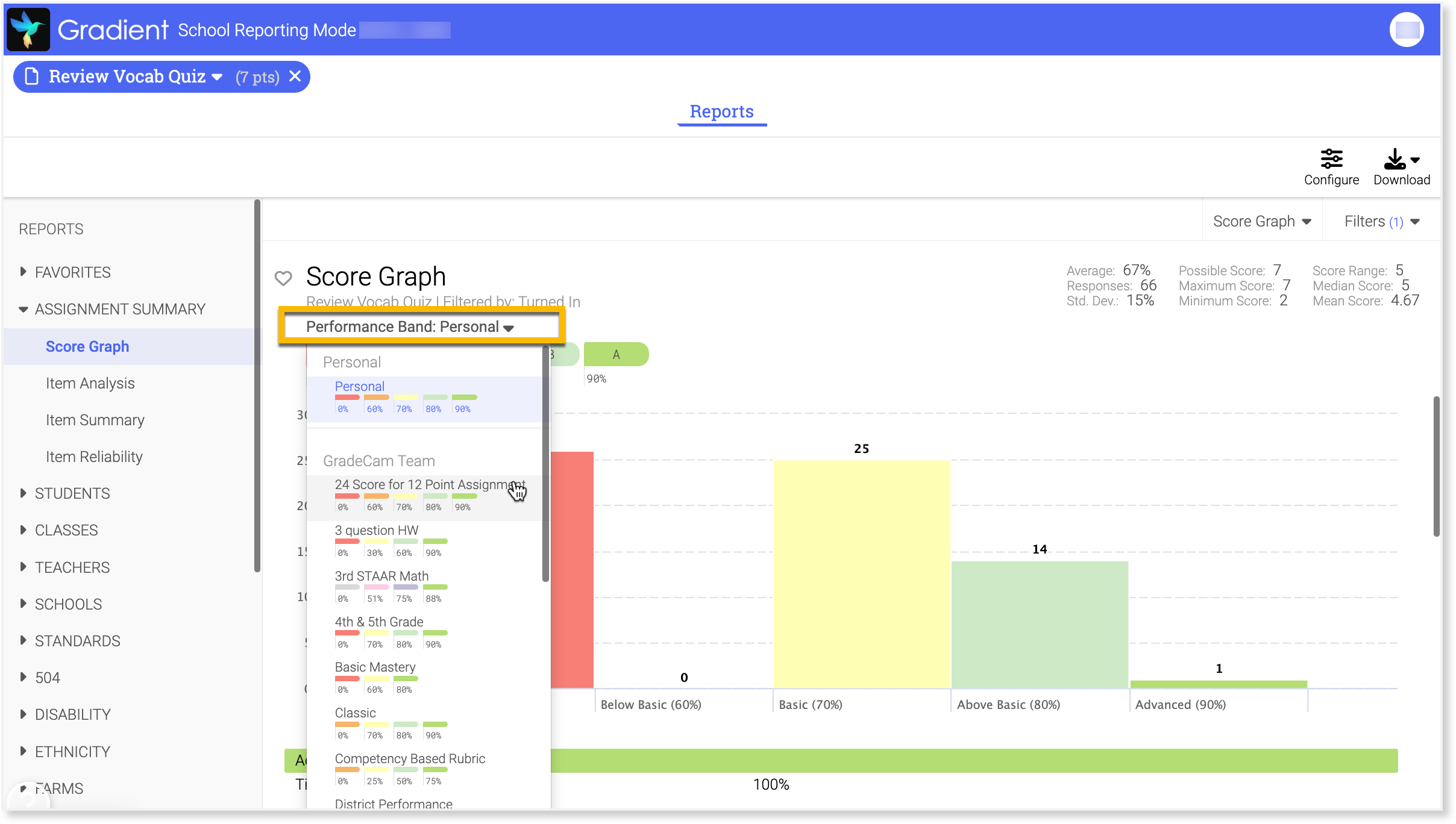Click the document icon beside Review Vocab Quiz
1456x824 pixels.
31,76
